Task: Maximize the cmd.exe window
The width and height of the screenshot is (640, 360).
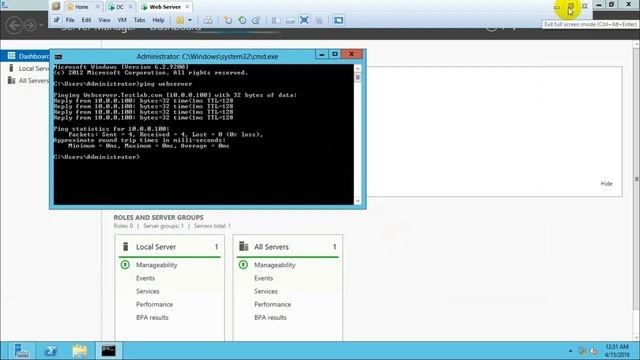Action: coord(335,54)
